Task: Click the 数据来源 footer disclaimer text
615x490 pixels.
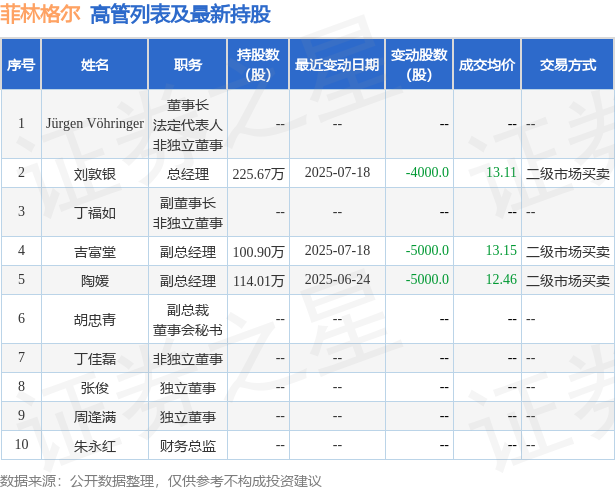Action: 160,481
